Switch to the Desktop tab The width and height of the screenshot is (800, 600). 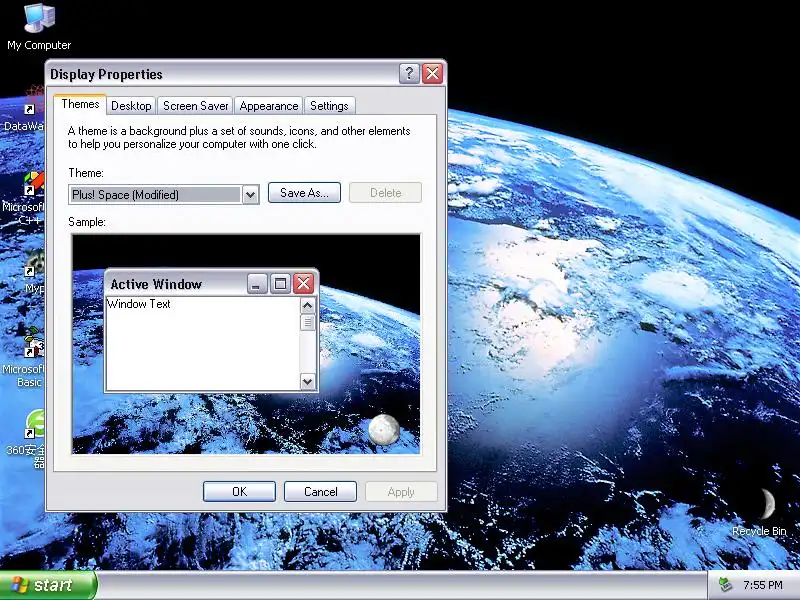(x=131, y=106)
